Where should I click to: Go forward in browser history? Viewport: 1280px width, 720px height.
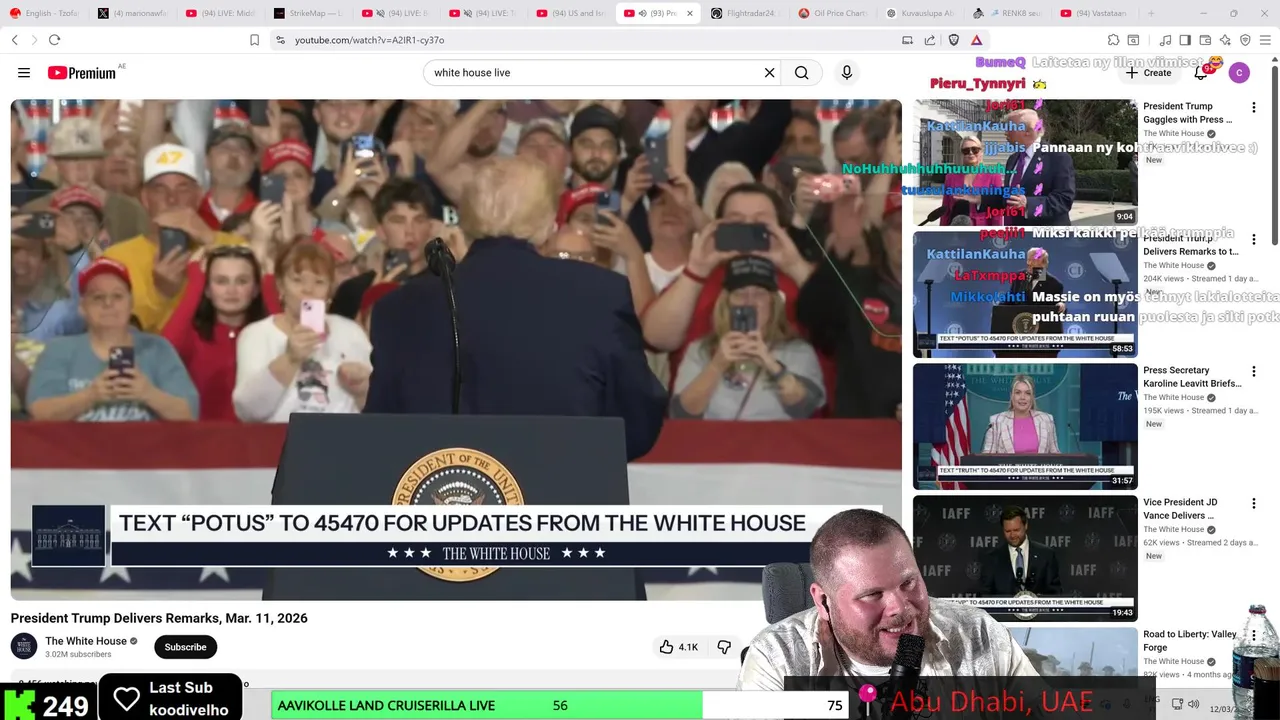pos(34,40)
